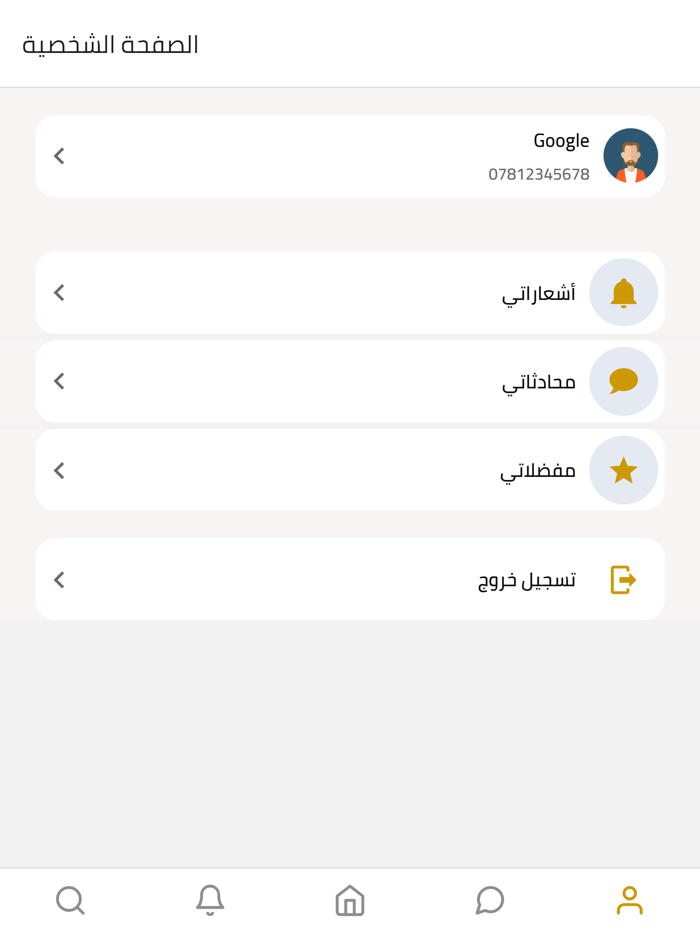The height and width of the screenshot is (934, 700).
Task: Click the logout door icon beside تسجيل خروج
Action: 622,578
